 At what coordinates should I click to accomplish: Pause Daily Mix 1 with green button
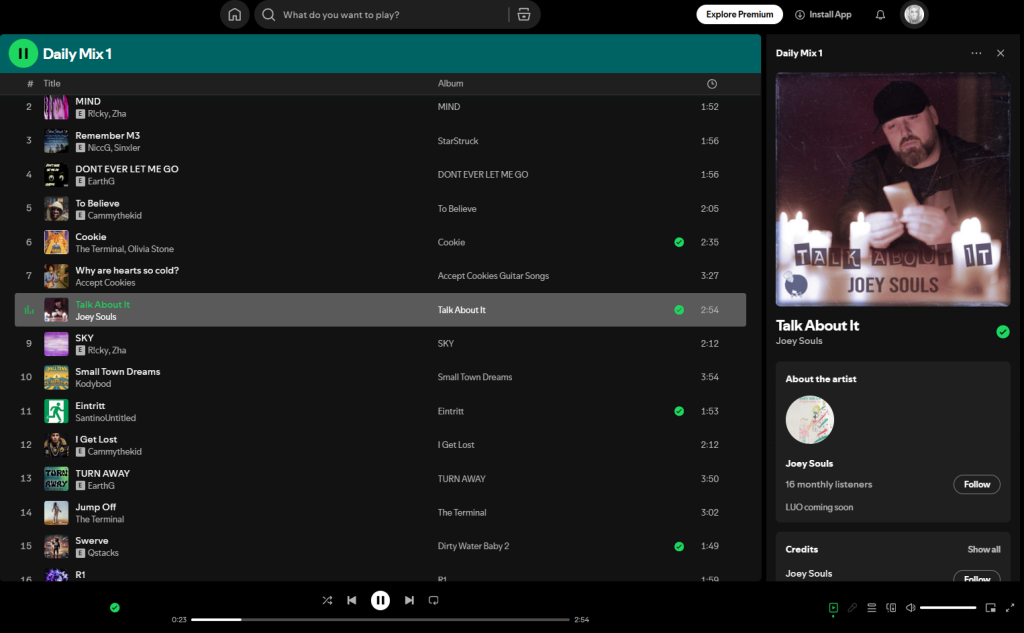[23, 54]
